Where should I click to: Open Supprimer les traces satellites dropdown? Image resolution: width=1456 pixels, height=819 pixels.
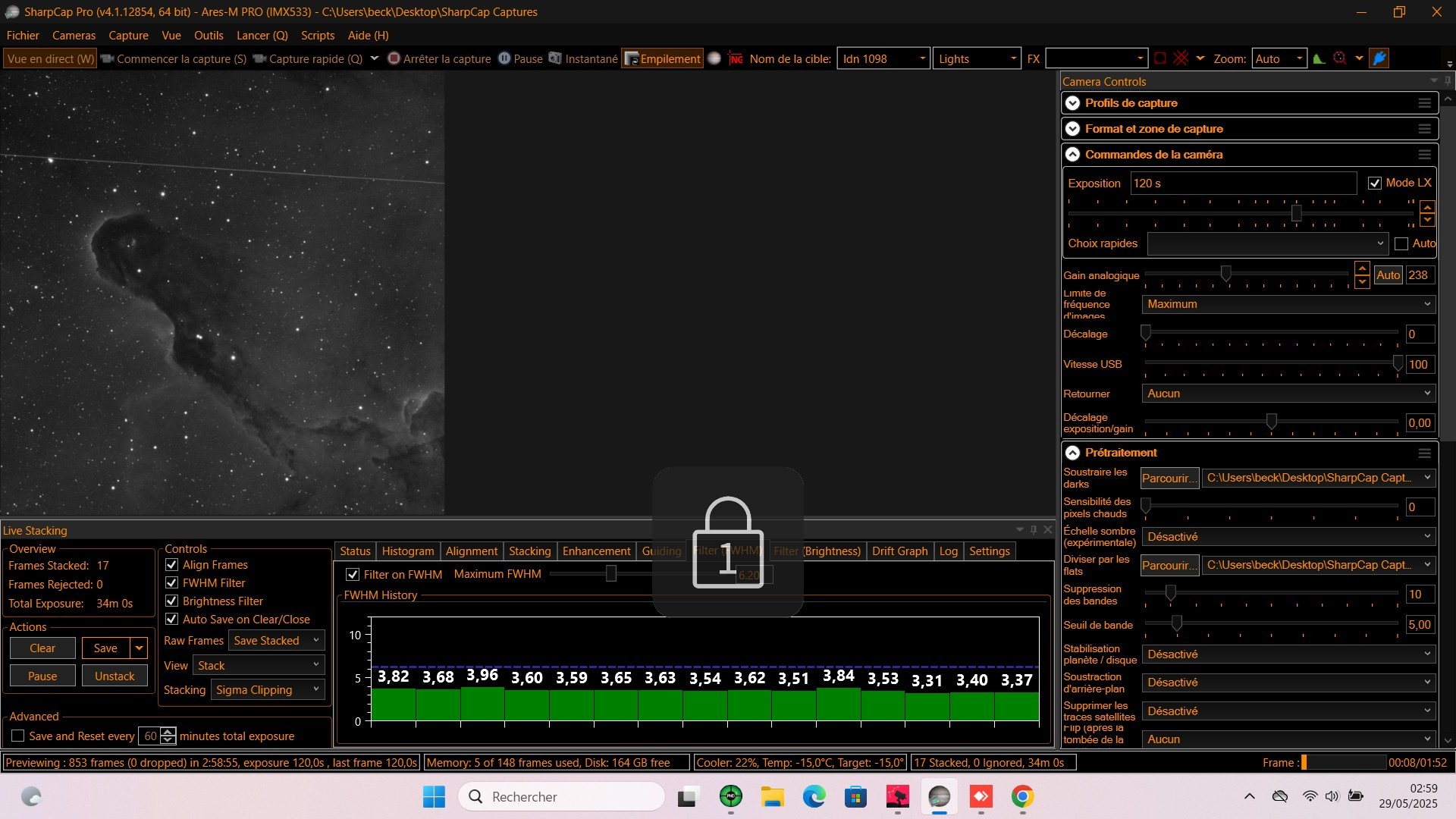(1288, 711)
